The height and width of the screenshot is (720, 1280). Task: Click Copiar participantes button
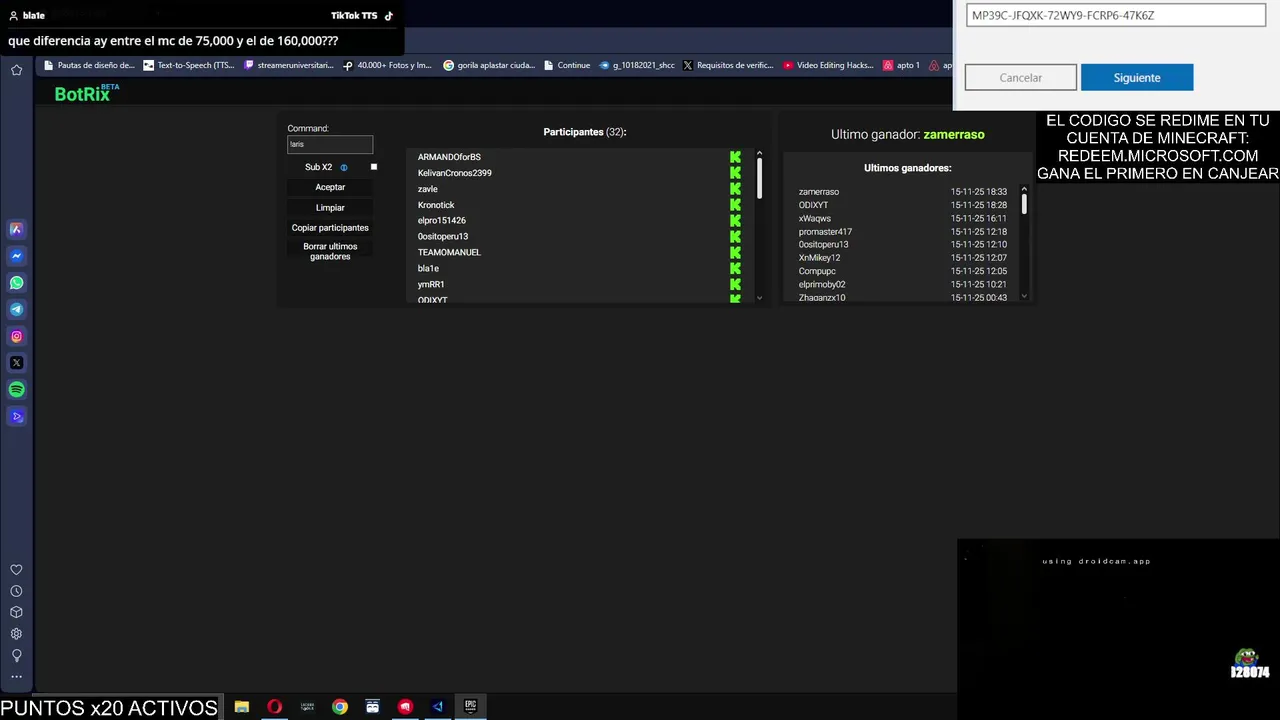(330, 228)
